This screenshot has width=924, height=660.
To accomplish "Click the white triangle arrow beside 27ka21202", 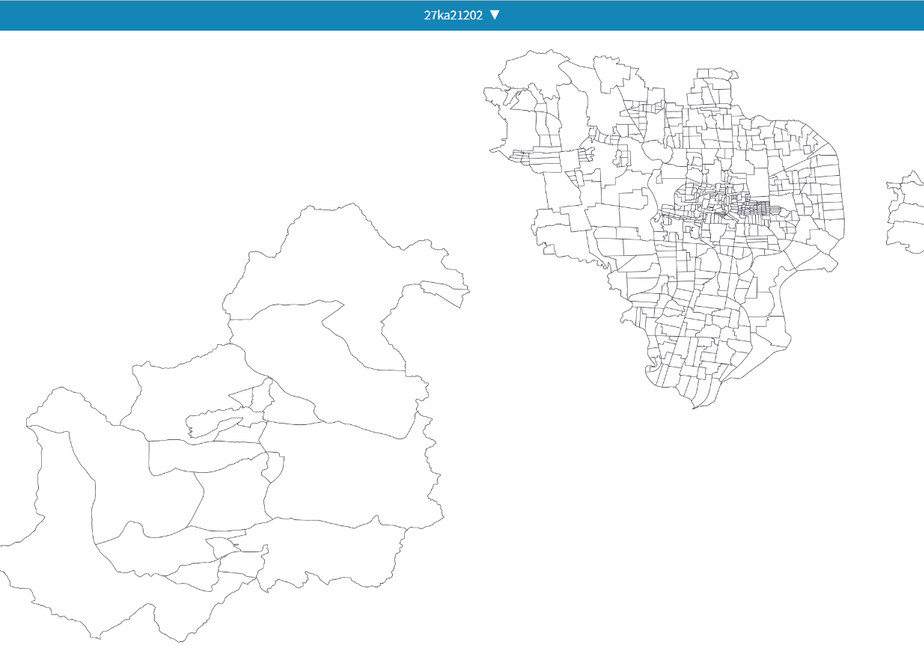I will (495, 15).
